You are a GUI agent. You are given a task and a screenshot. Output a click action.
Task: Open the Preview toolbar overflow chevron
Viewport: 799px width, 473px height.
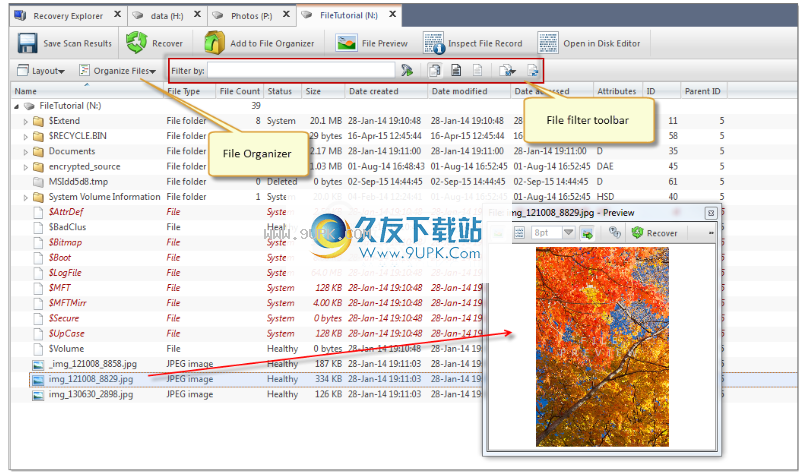point(711,233)
